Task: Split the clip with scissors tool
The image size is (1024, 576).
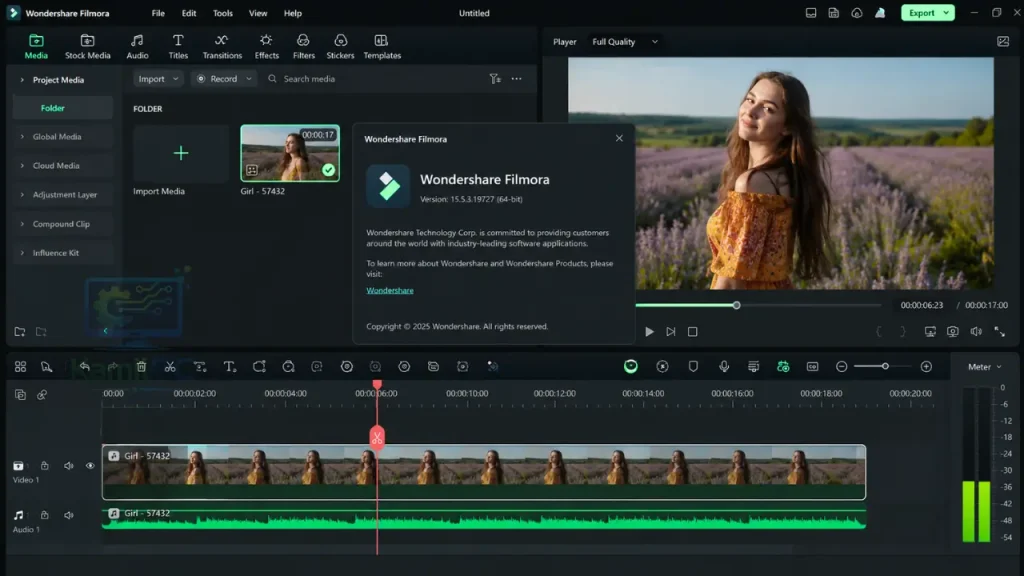Action: pos(170,366)
